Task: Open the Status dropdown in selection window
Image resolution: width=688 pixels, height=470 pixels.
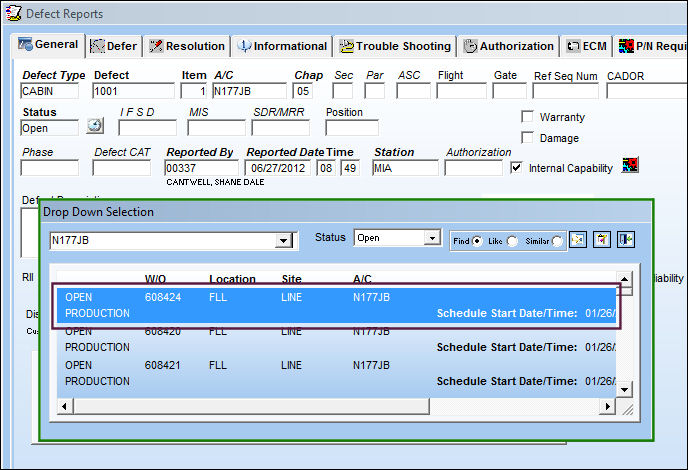Action: point(432,238)
